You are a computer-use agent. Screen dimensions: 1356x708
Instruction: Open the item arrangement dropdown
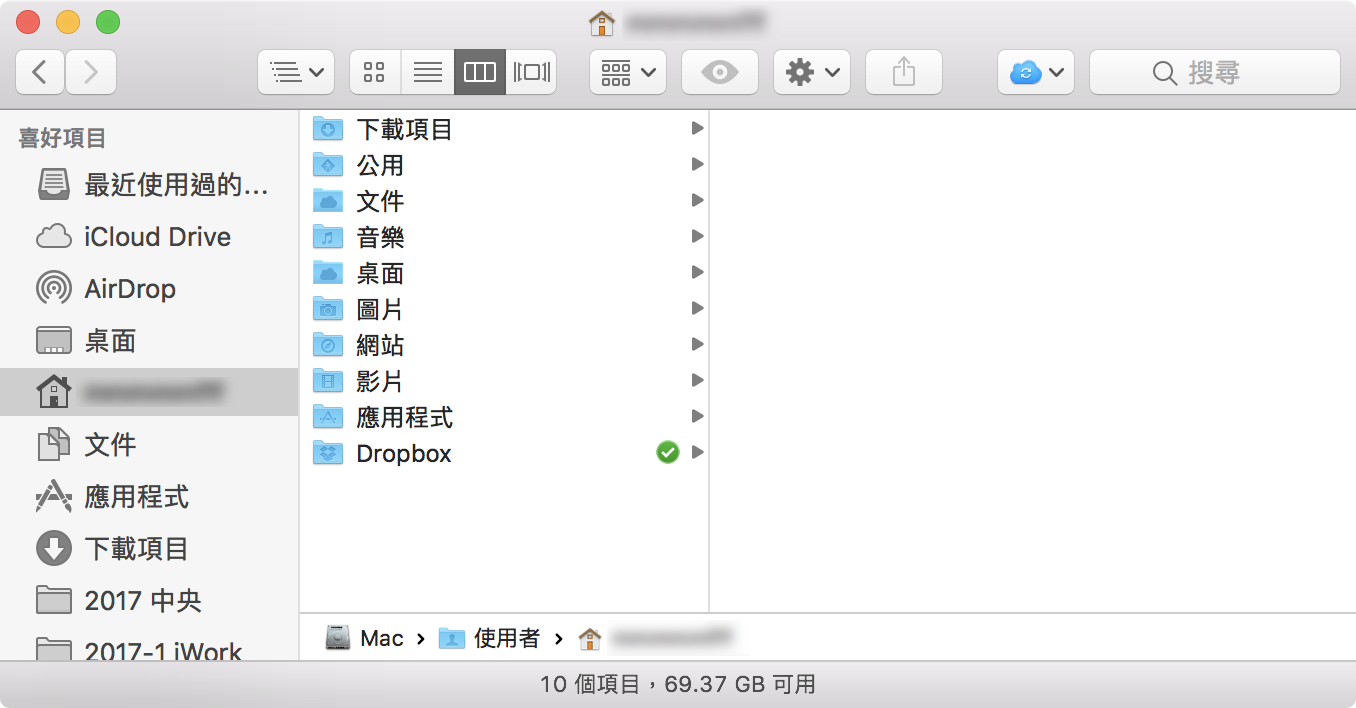click(x=627, y=72)
